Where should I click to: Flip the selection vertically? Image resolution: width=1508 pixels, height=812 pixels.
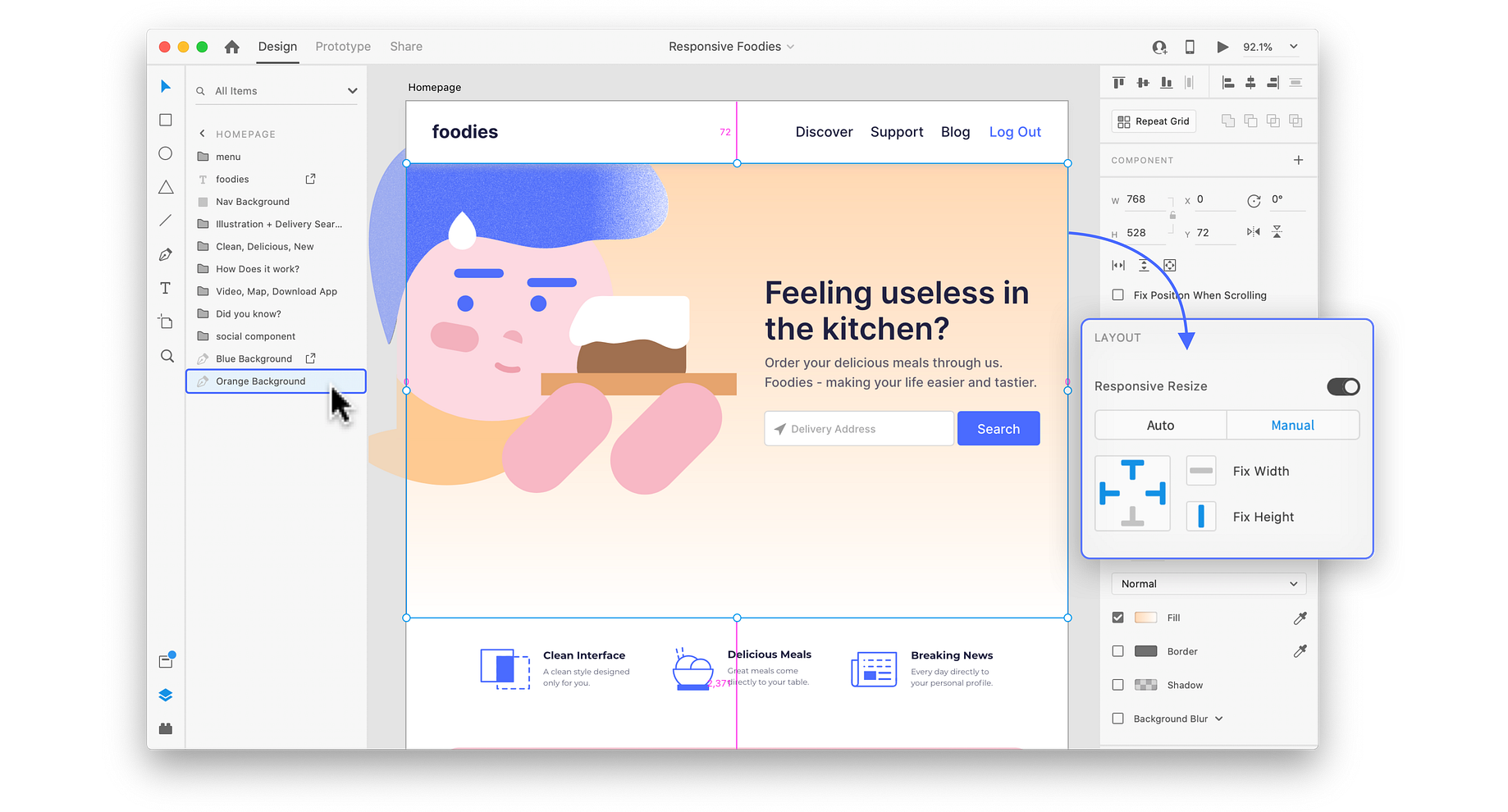(1277, 231)
